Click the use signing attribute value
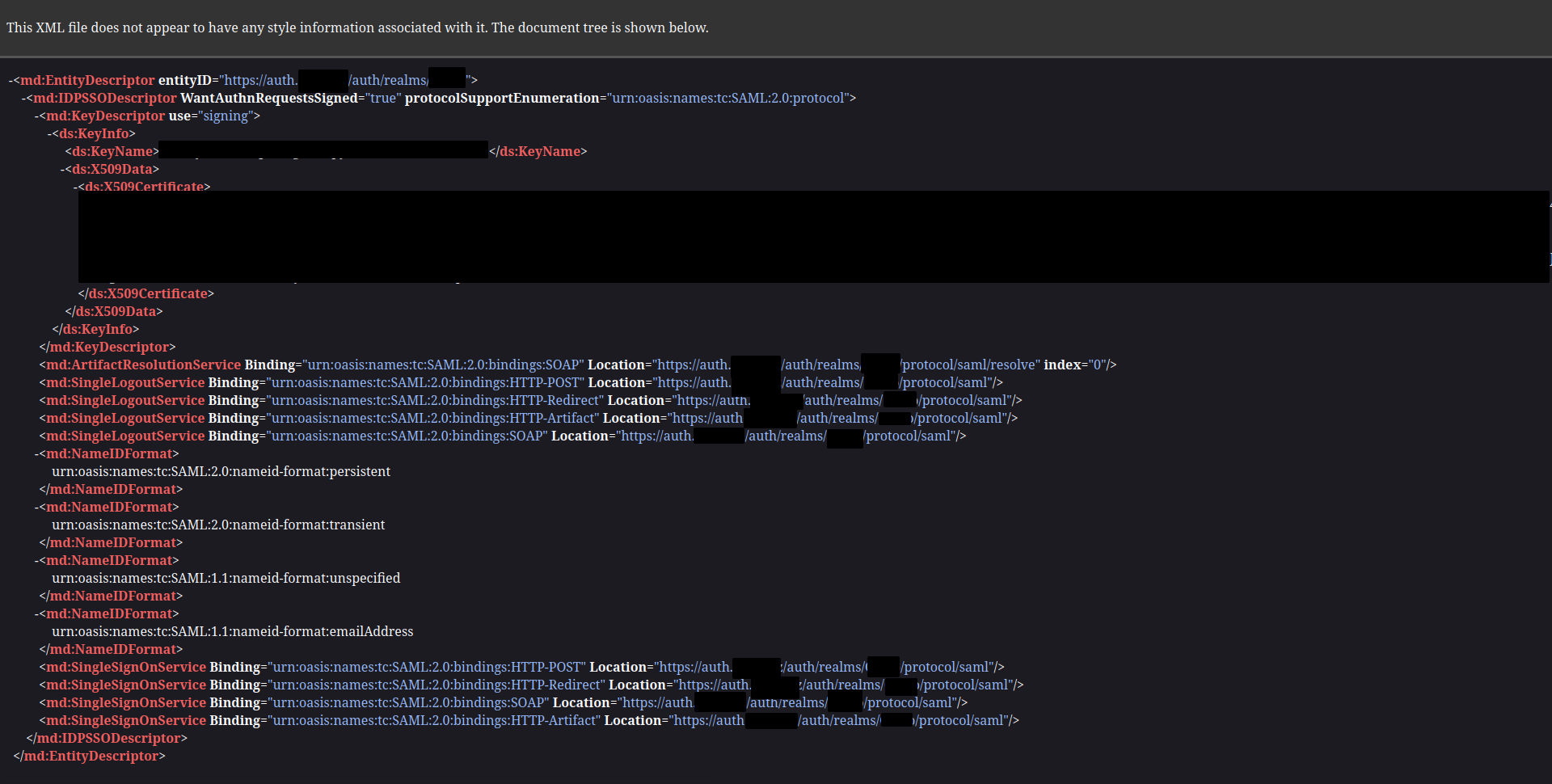Image resolution: width=1552 pixels, height=784 pixels. (x=224, y=116)
